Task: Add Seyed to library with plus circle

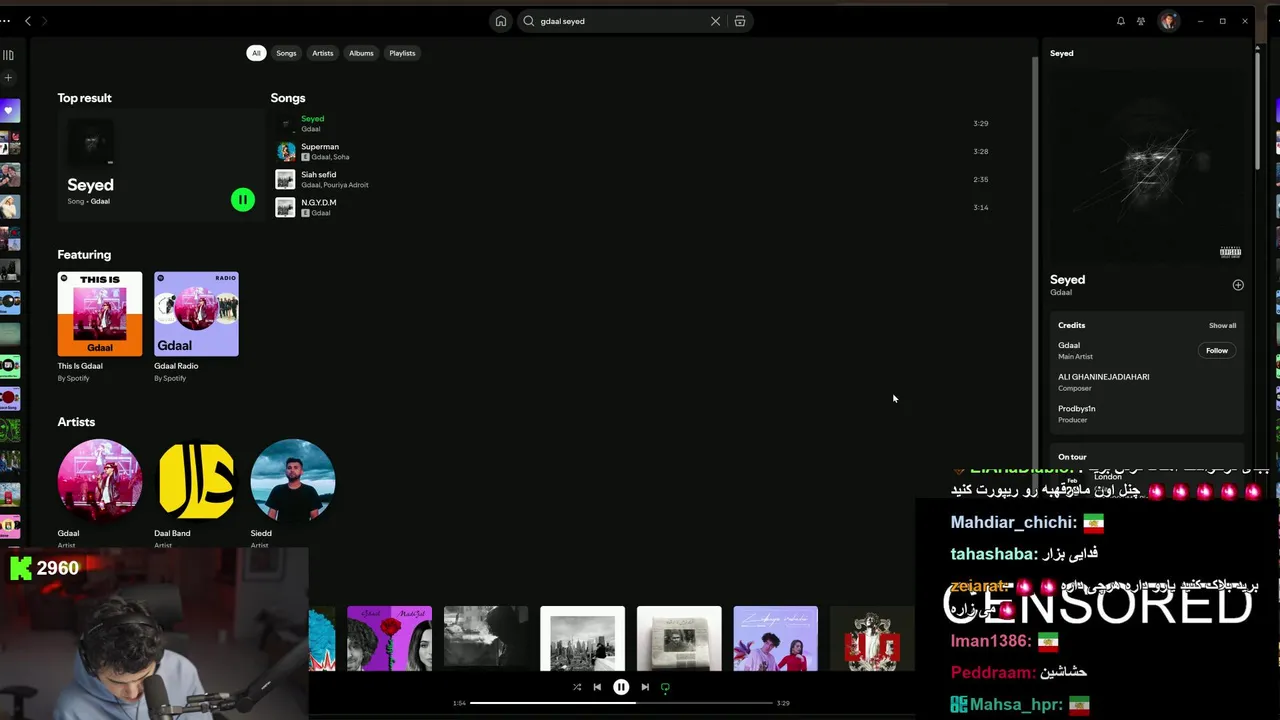Action: coord(1238,285)
